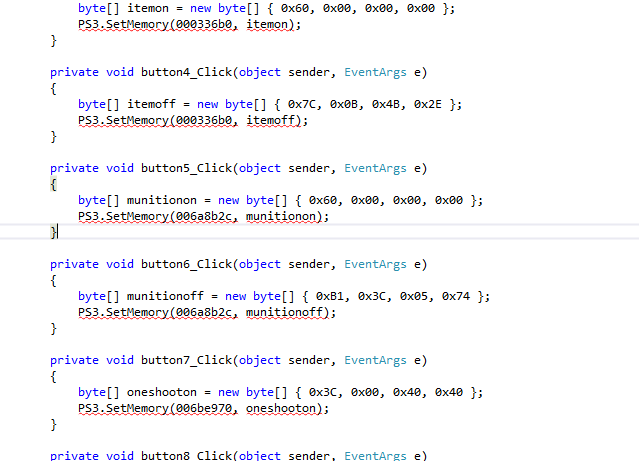Click the munitionoff variable declaration
Viewport: 639px width, 461px height.
165,296
